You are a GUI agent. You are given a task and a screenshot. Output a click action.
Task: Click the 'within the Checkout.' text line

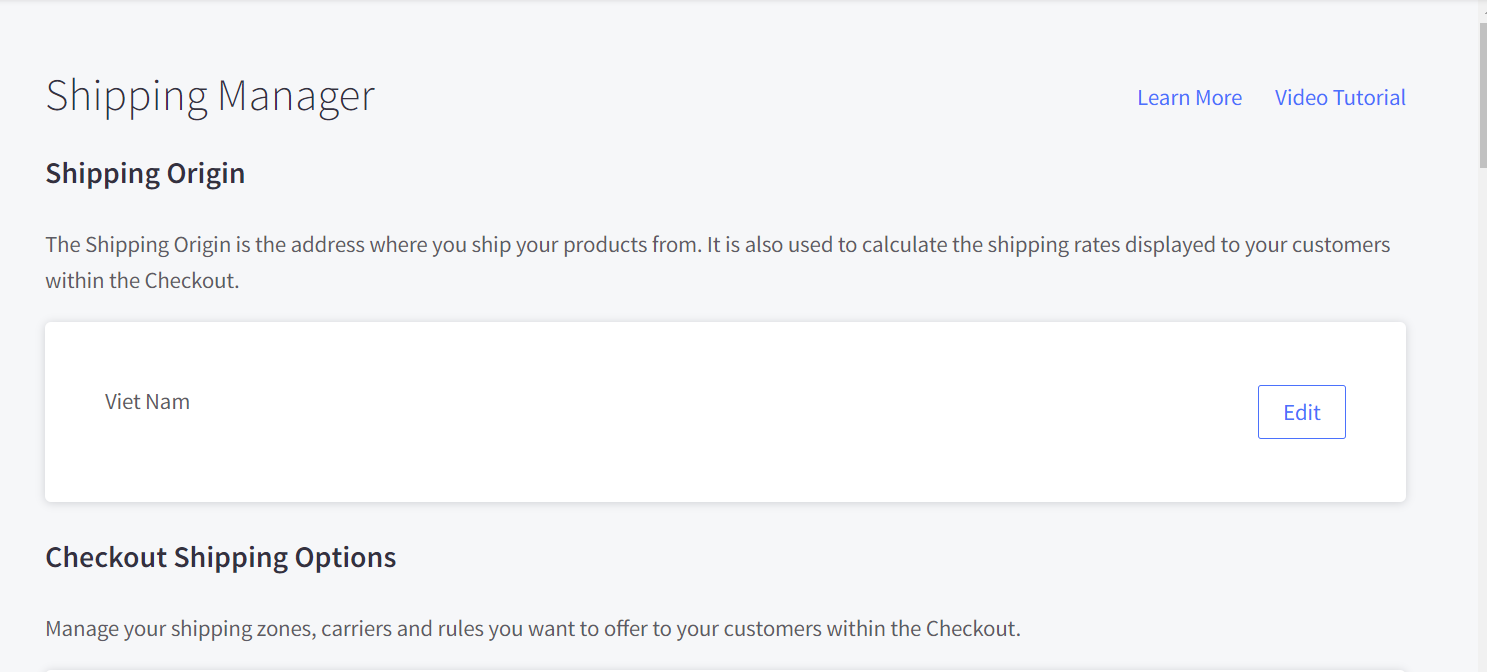[142, 281]
